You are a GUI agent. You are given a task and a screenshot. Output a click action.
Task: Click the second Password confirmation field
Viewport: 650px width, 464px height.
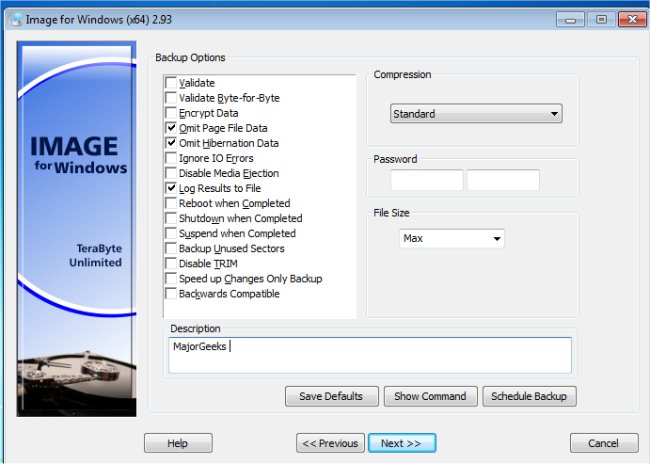(503, 180)
